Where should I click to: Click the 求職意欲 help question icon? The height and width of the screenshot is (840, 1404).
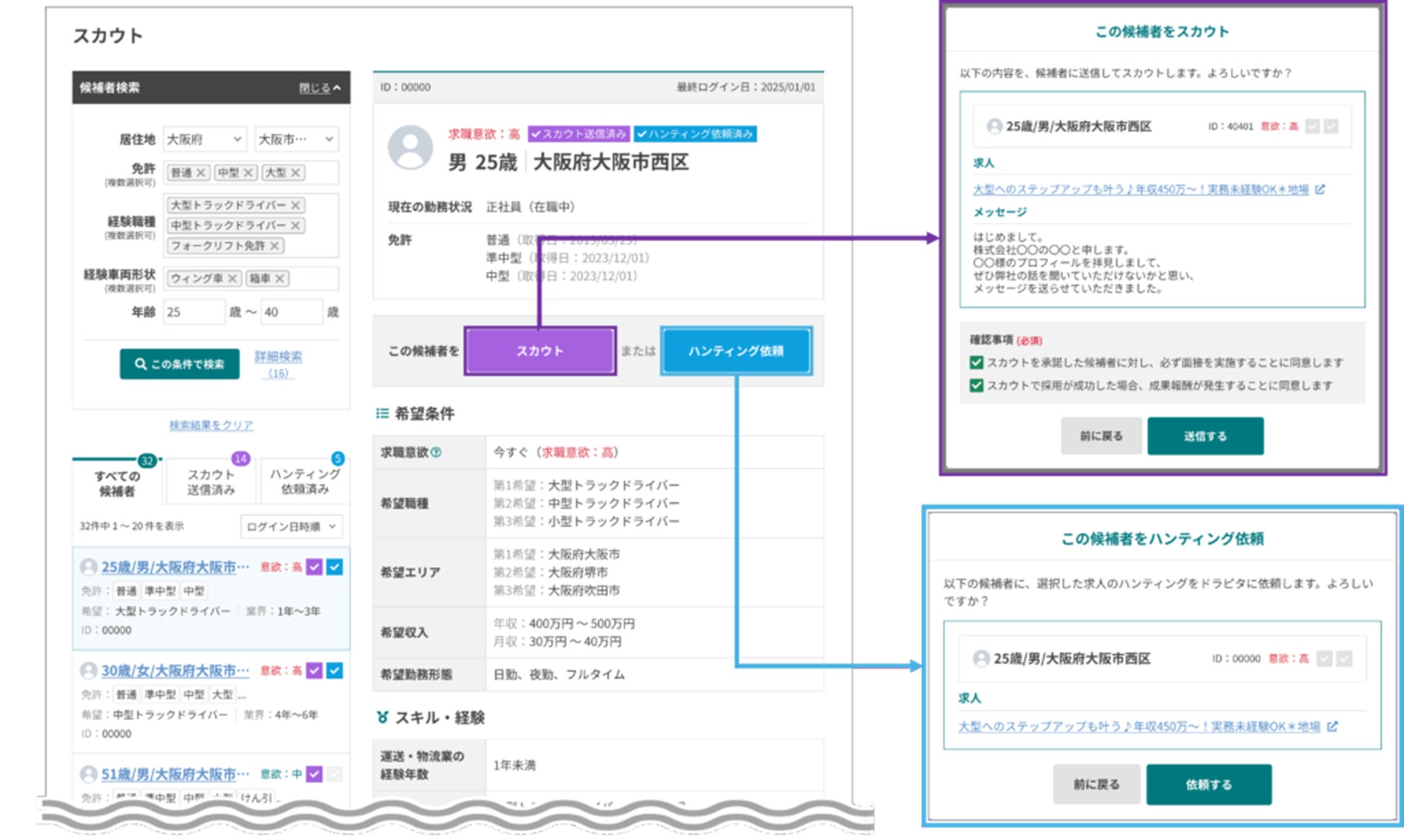click(x=436, y=453)
